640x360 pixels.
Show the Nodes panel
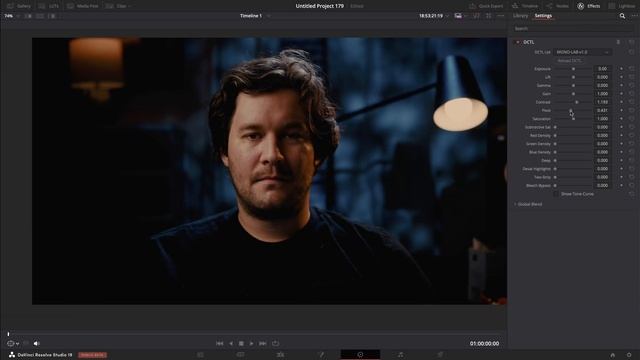[558, 6]
